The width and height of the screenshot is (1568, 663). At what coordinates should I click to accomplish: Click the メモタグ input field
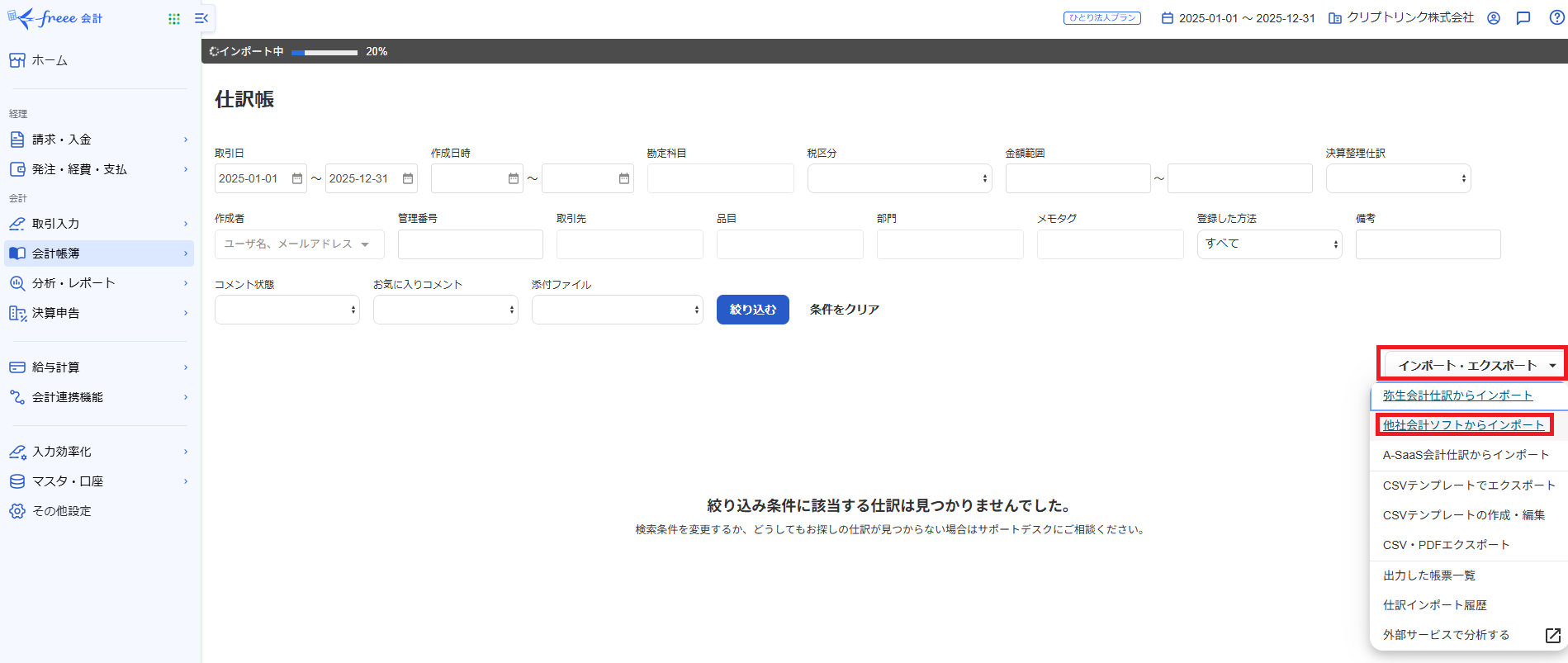[1111, 244]
